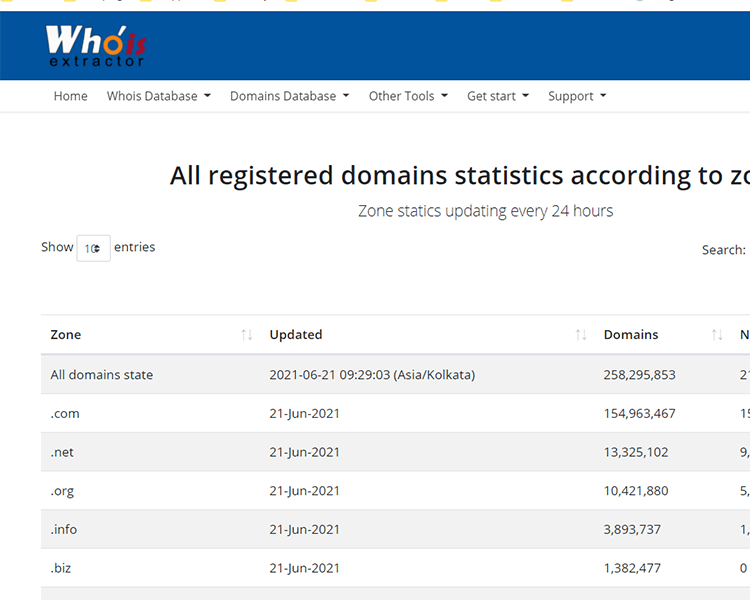
Task: Change the Show entries count selector
Action: [x=93, y=248]
